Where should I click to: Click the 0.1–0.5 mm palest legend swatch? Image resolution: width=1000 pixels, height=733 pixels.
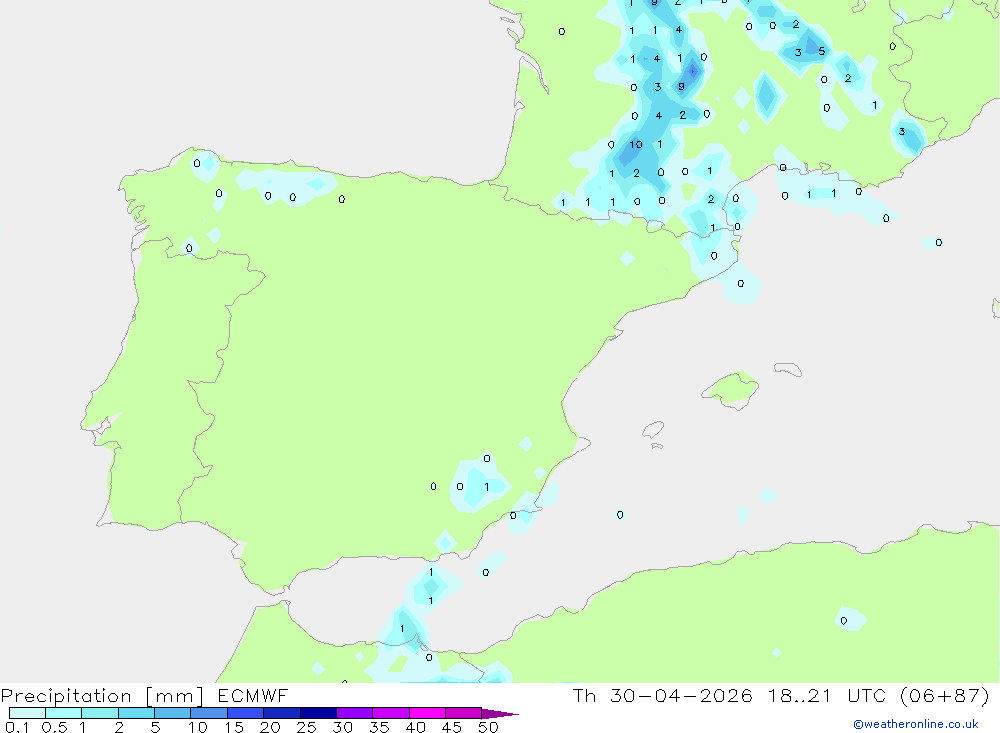27,713
